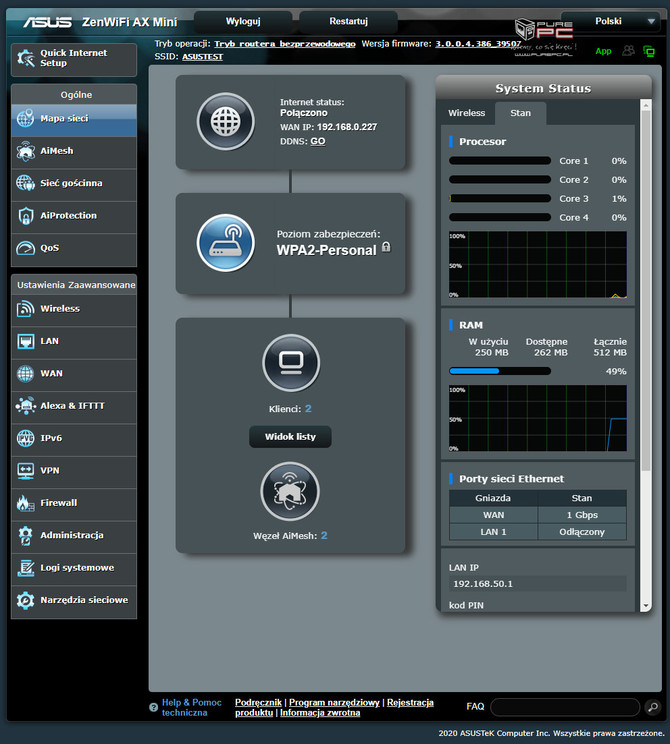Click the VPN icon
The width and height of the screenshot is (670, 744).
26,471
